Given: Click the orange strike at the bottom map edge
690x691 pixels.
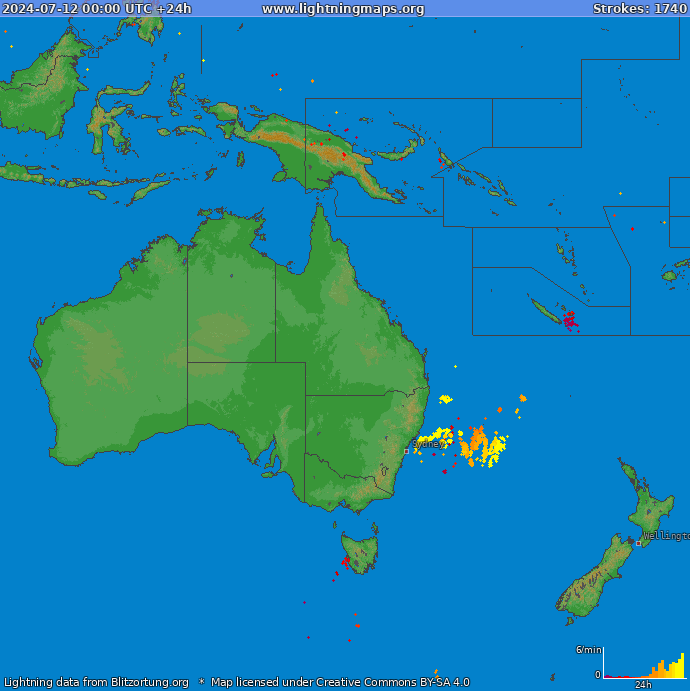Looking at the screenshot, I should [x=435, y=673].
